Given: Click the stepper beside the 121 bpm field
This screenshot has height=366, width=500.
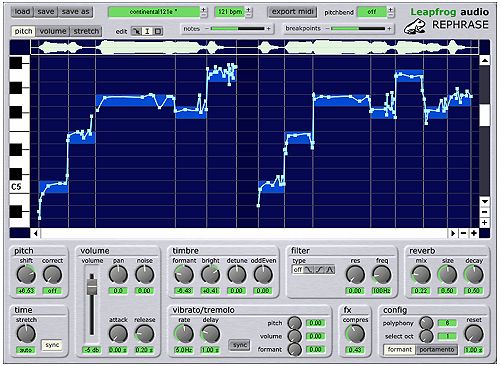Looking at the screenshot, I should click(x=248, y=12).
